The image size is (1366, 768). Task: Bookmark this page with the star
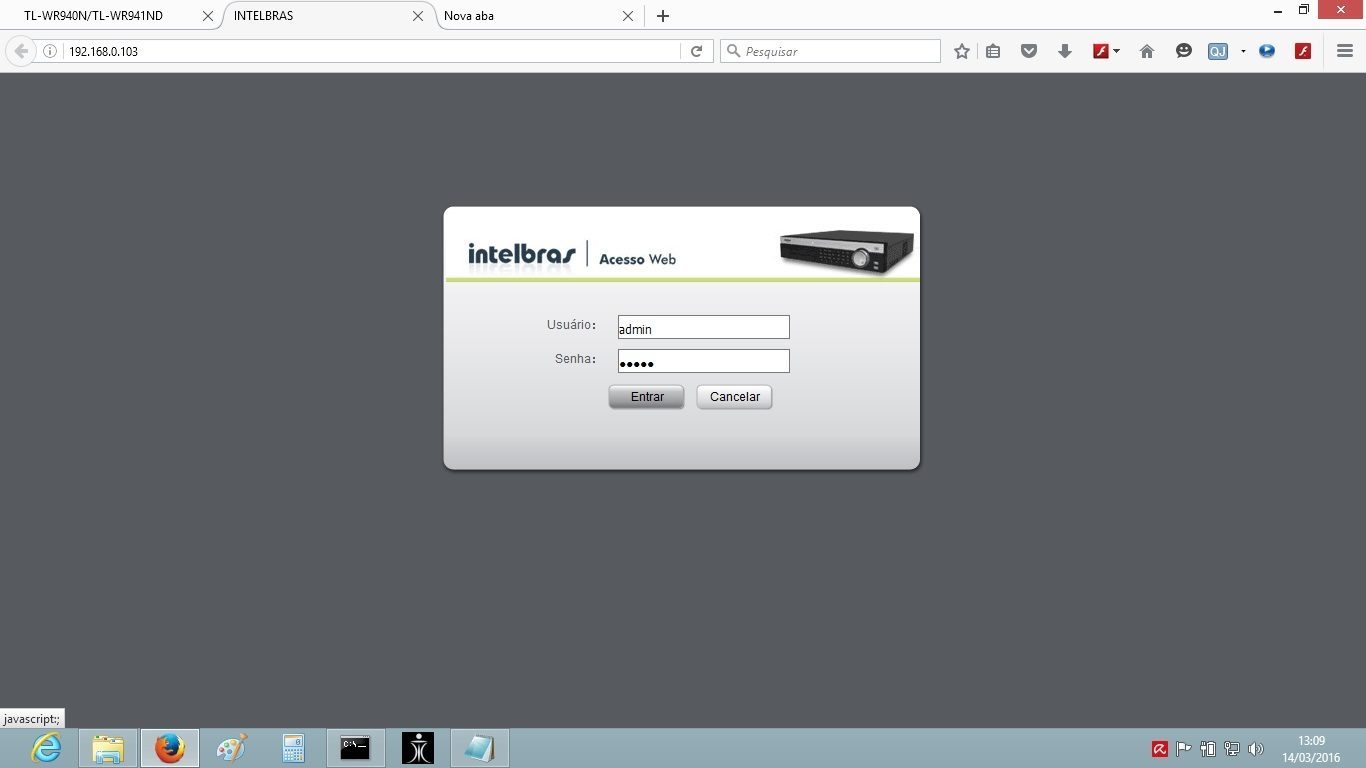tap(962, 51)
